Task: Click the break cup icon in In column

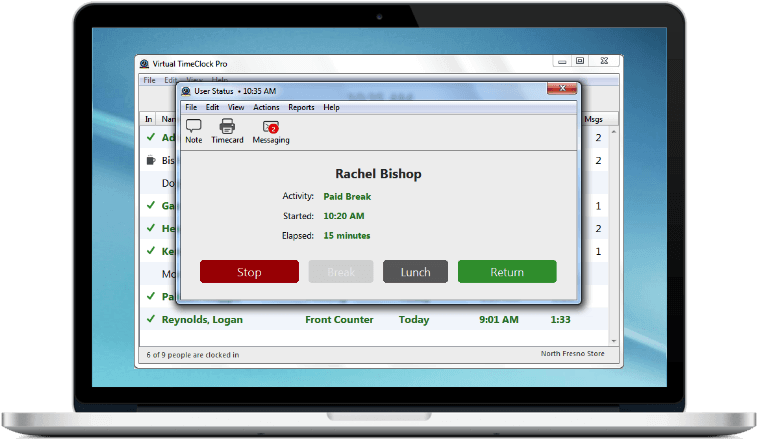Action: 149,160
